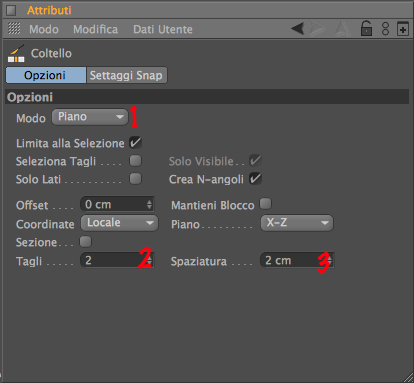
Task: Click the back arrow navigation icon
Action: (x=298, y=29)
